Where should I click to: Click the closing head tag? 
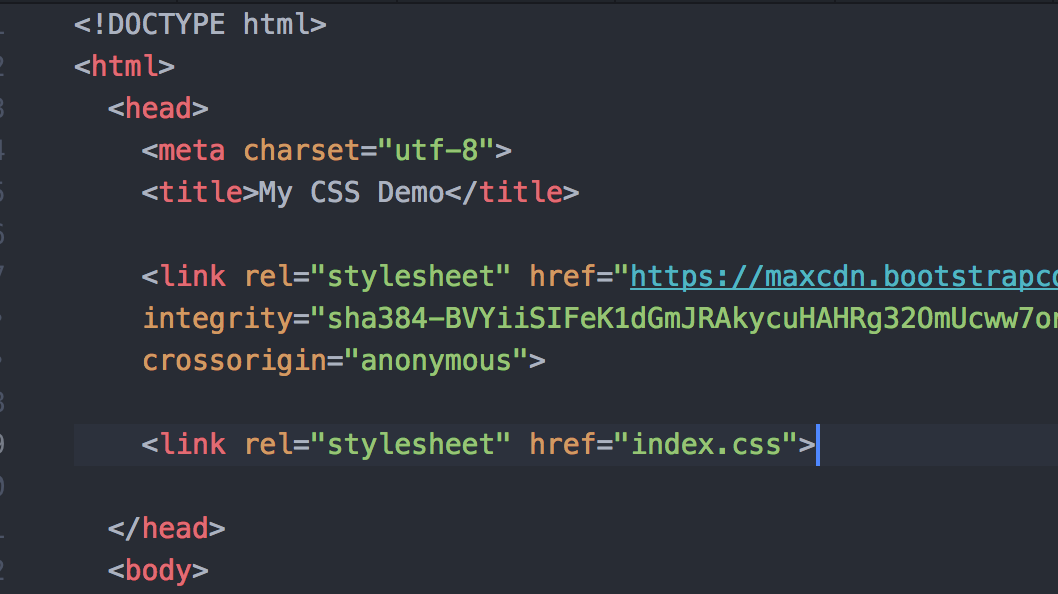point(165,528)
